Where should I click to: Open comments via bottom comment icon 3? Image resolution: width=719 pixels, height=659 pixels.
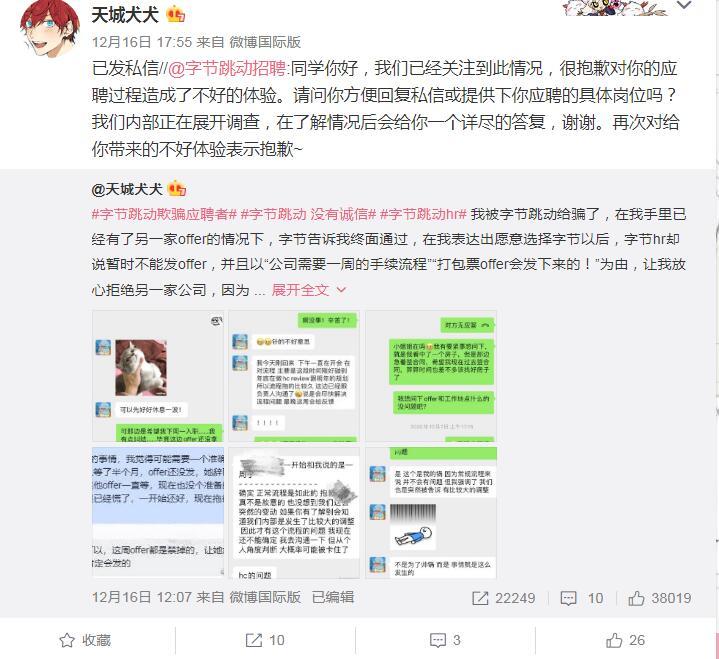pos(445,640)
